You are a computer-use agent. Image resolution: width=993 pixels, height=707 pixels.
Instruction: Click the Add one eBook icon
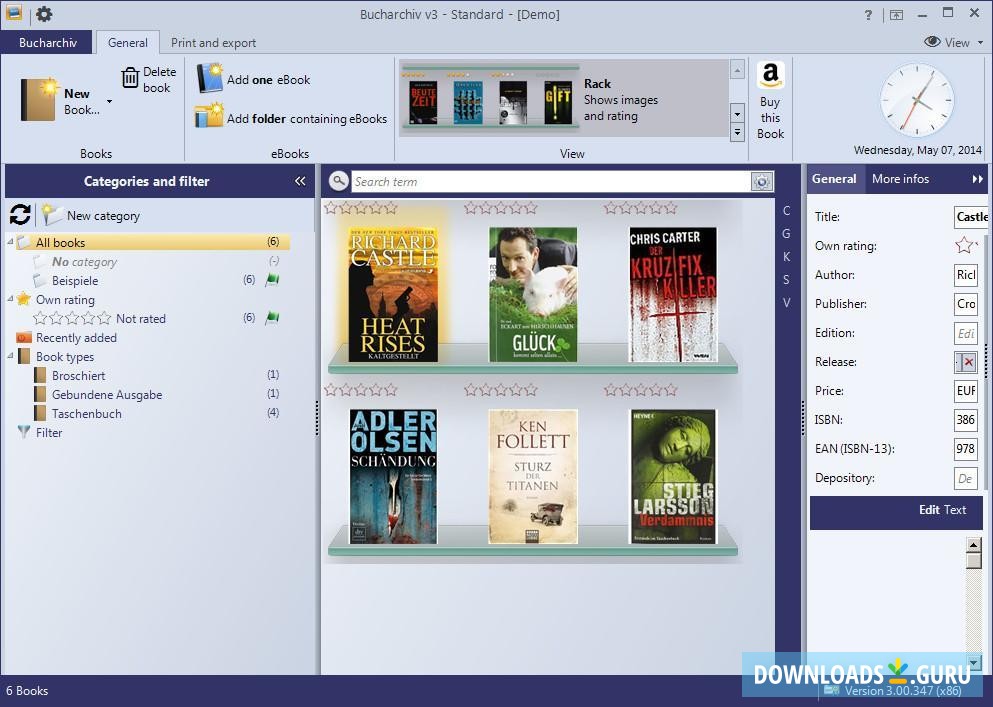210,79
